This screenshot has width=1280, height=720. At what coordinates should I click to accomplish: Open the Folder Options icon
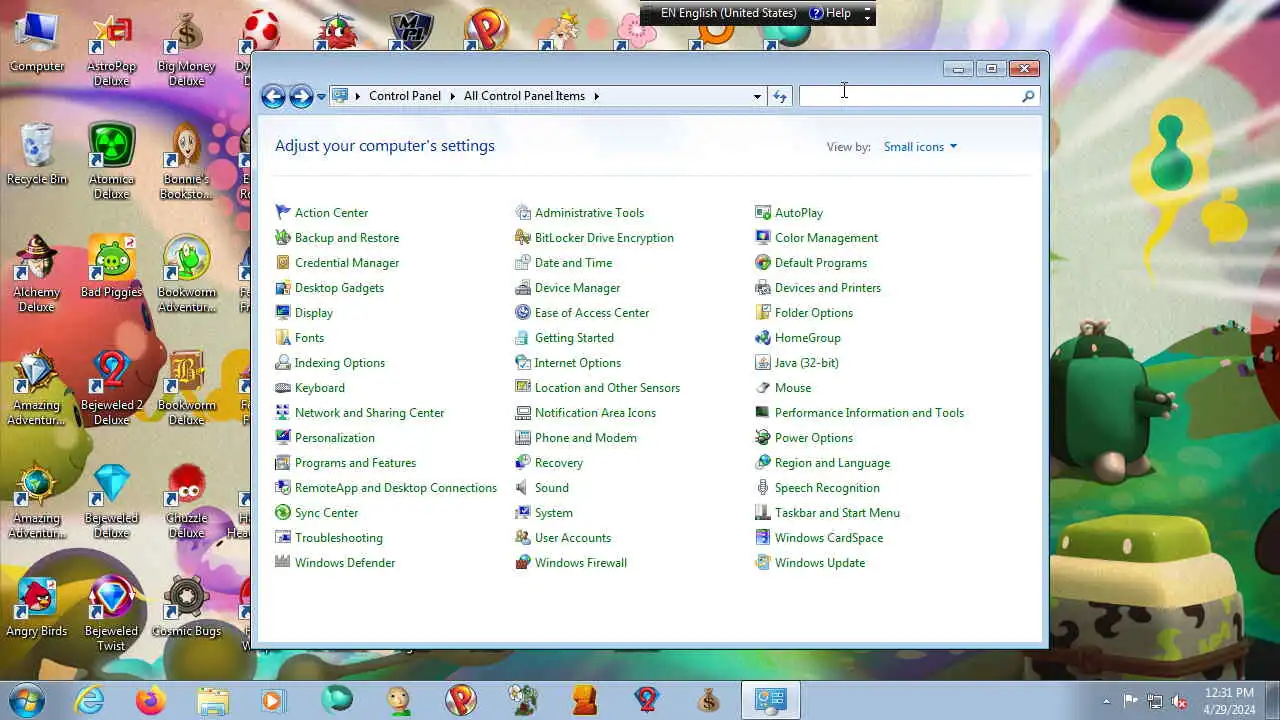coord(763,312)
